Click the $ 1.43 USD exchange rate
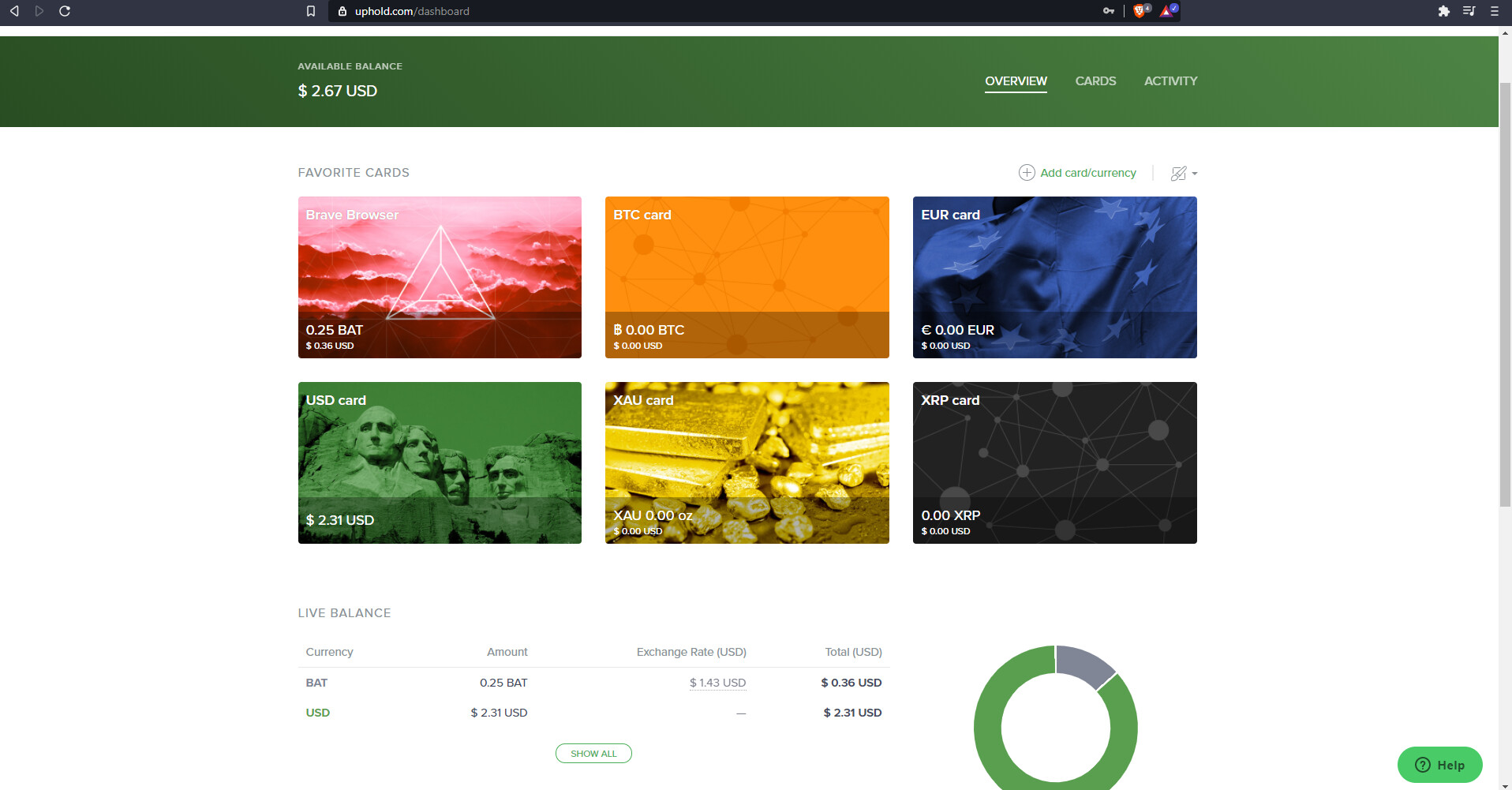Viewport: 1512px width, 790px height. [x=717, y=683]
